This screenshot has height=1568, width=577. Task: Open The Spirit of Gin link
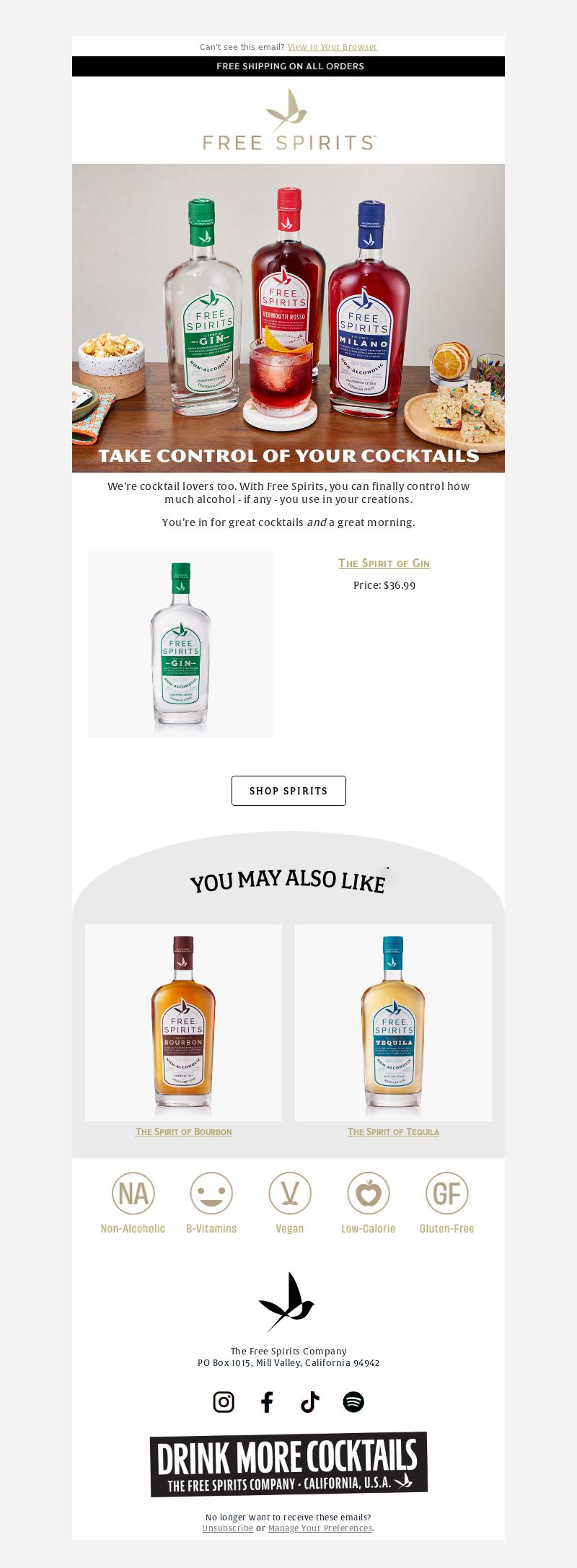[x=384, y=564]
